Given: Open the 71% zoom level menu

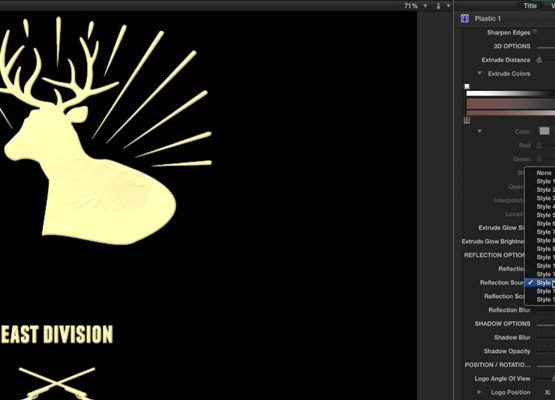Looking at the screenshot, I should coord(411,6).
